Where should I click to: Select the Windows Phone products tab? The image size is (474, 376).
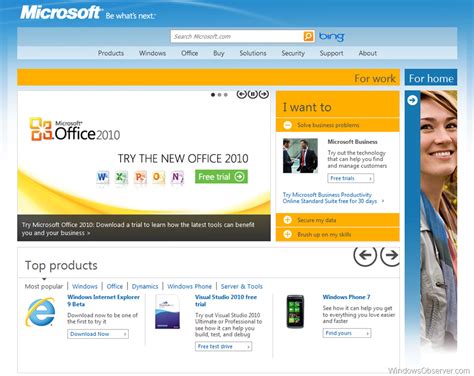[x=189, y=286]
